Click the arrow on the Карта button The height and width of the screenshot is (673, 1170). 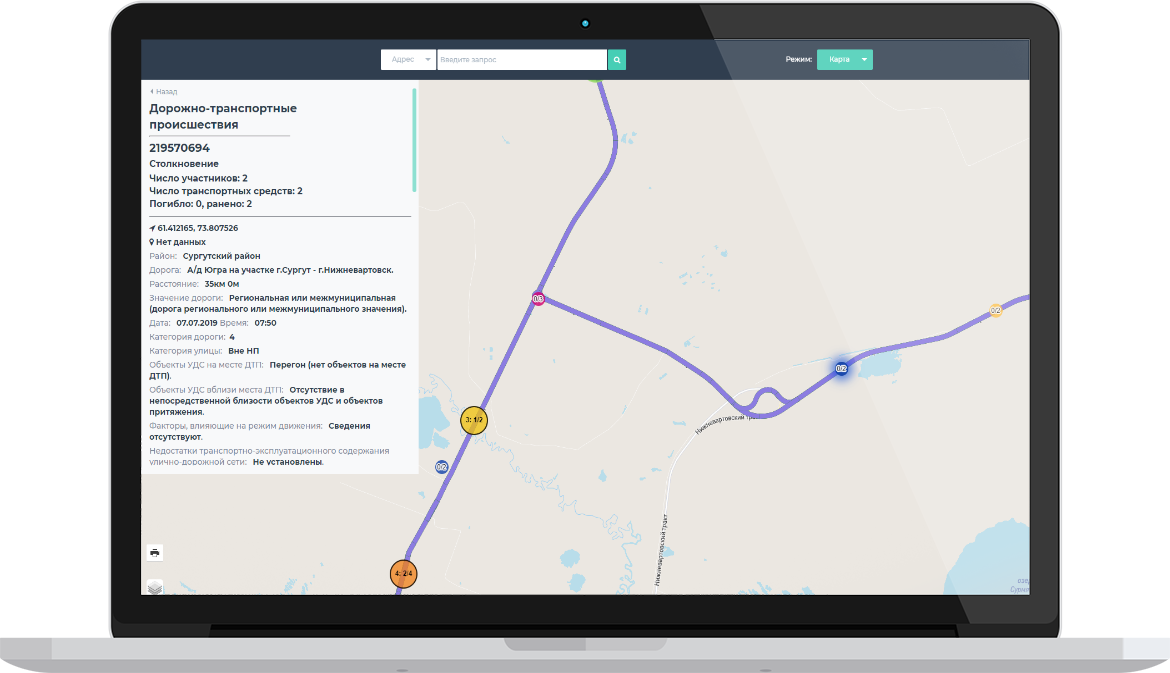[864, 60]
